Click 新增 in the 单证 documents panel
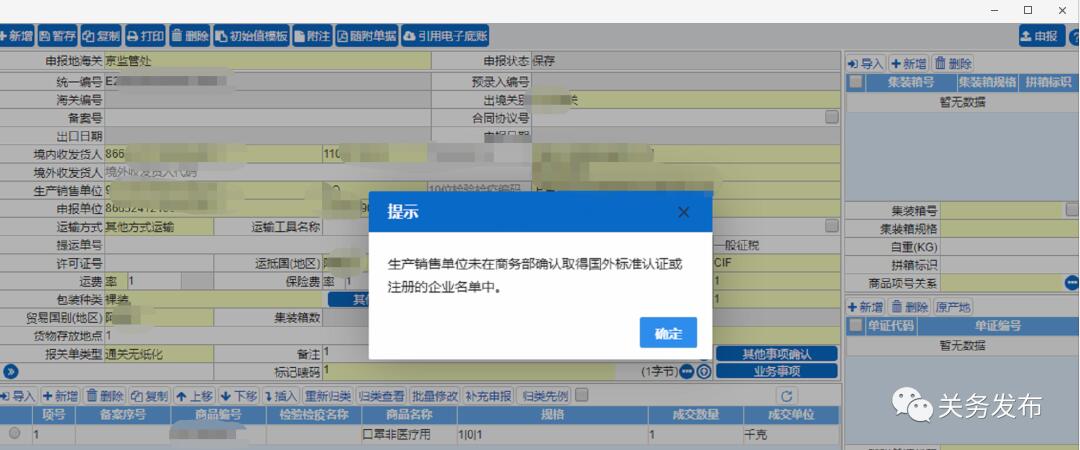1080x450 pixels. (866, 307)
